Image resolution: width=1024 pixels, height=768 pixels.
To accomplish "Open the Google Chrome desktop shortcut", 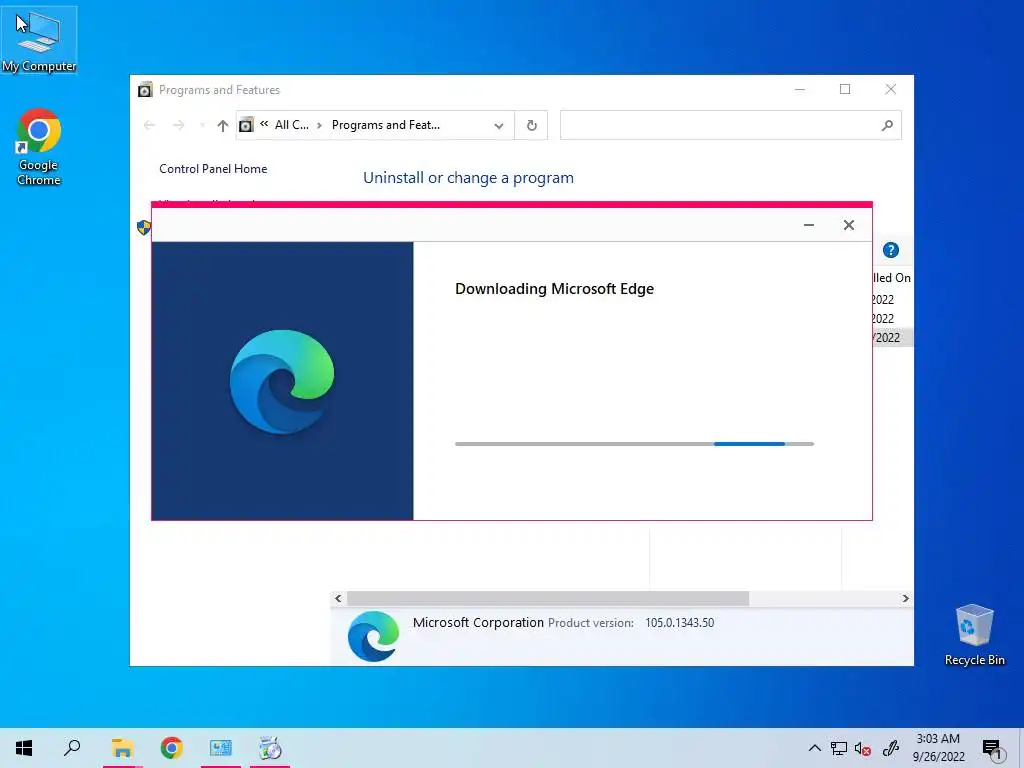I will 39,148.
